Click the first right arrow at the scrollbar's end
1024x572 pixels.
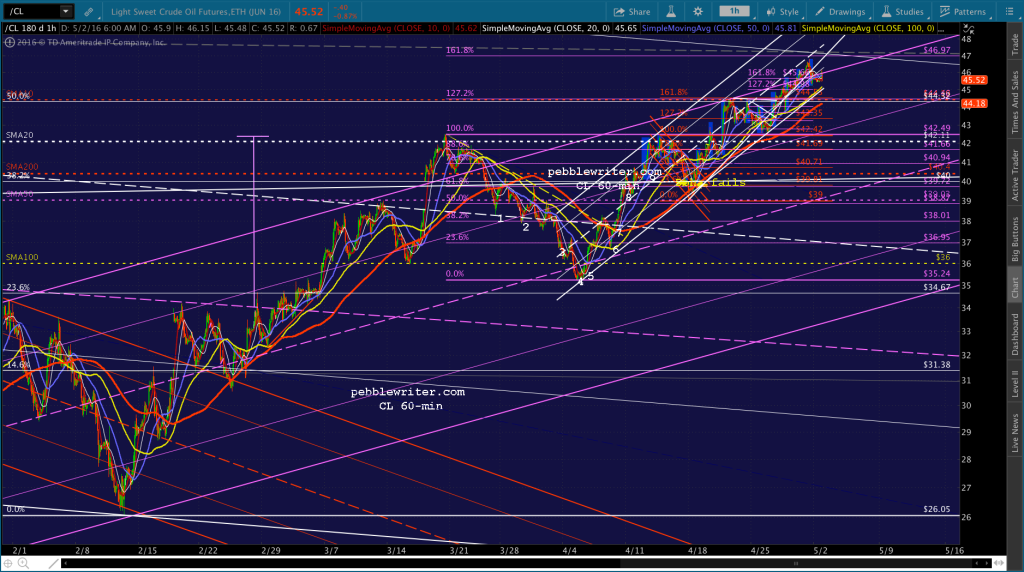[978, 563]
